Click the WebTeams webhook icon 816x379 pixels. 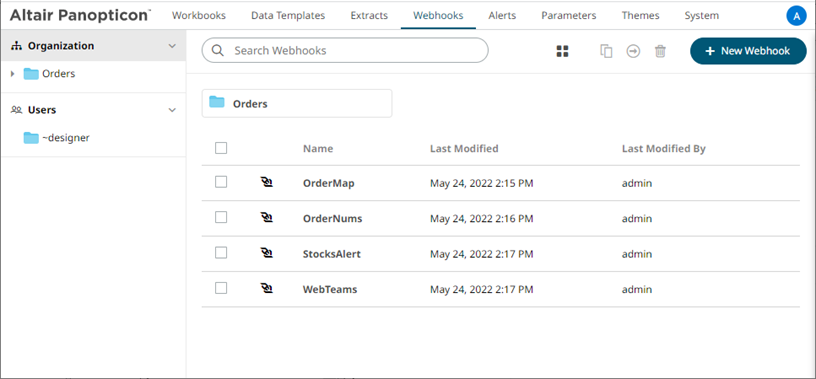(266, 288)
